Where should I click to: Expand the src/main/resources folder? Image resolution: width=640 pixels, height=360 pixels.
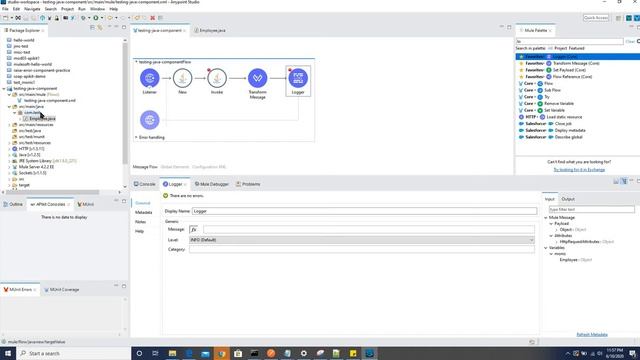point(9,125)
